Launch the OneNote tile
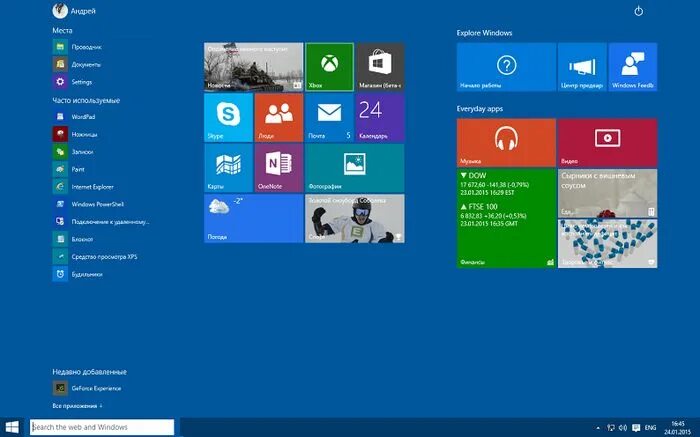The width and height of the screenshot is (700, 437). point(279,168)
